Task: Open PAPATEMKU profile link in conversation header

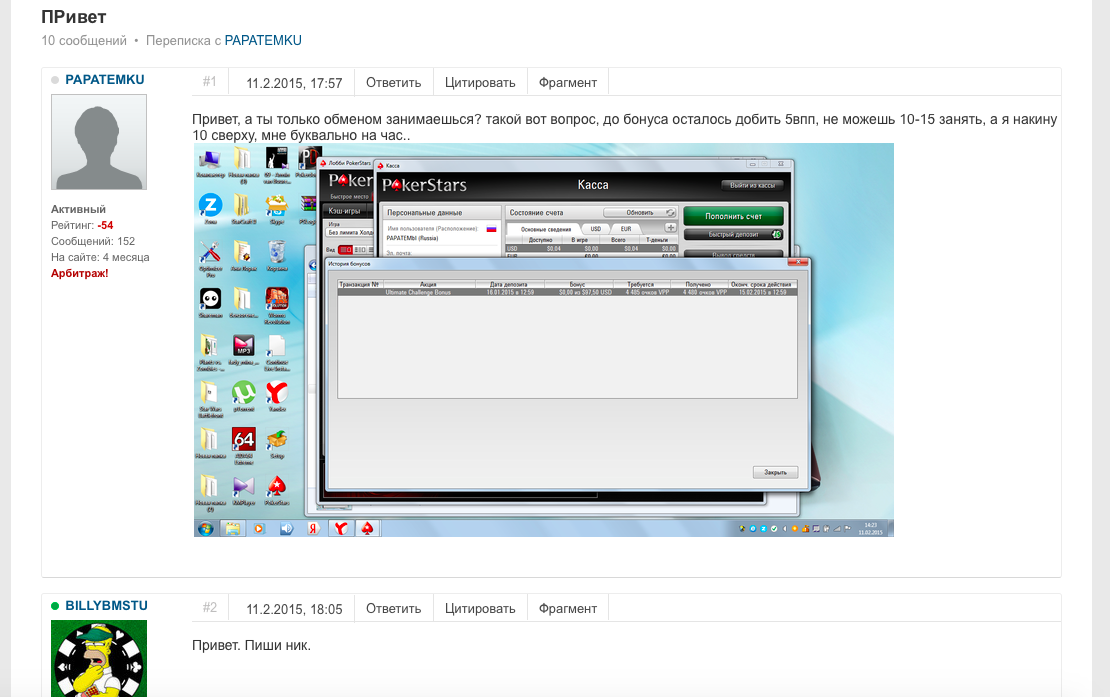Action: tap(263, 40)
